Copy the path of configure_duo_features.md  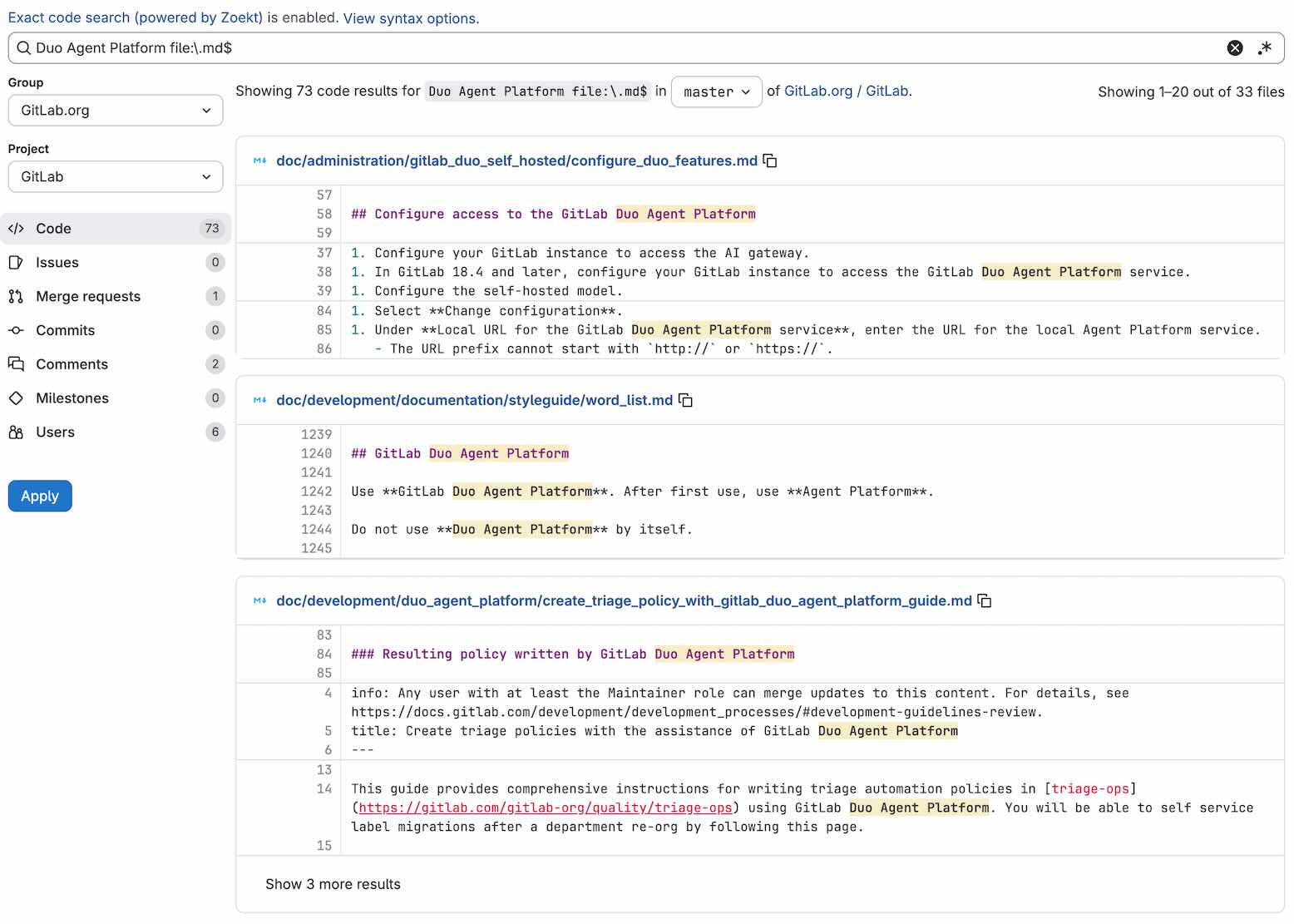(769, 161)
